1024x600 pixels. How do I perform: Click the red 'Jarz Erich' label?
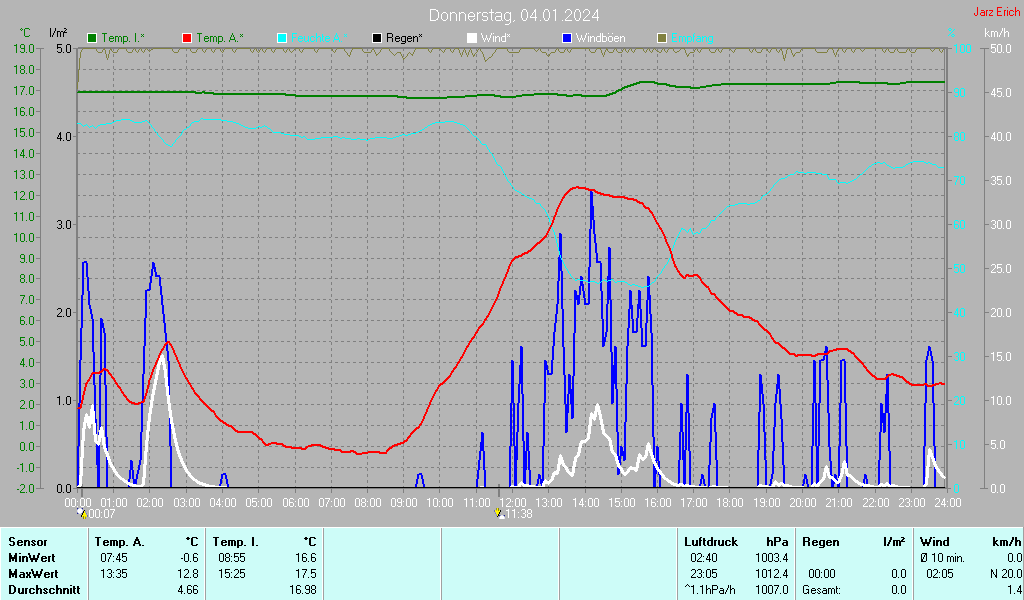997,12
